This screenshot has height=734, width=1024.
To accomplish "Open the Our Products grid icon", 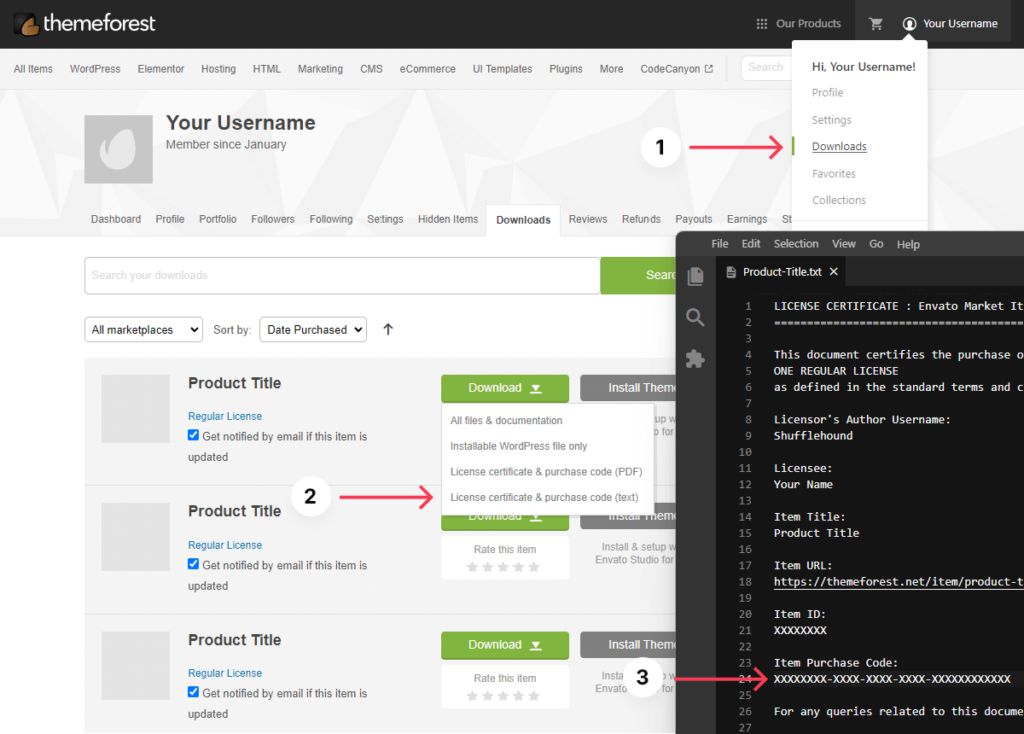I will (x=761, y=24).
